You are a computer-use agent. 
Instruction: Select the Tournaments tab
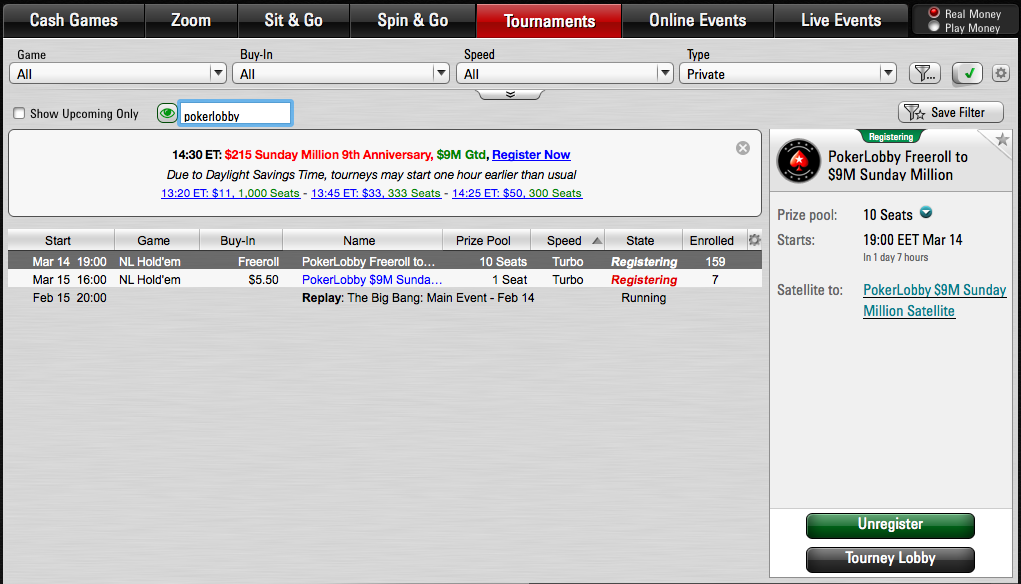[x=549, y=20]
